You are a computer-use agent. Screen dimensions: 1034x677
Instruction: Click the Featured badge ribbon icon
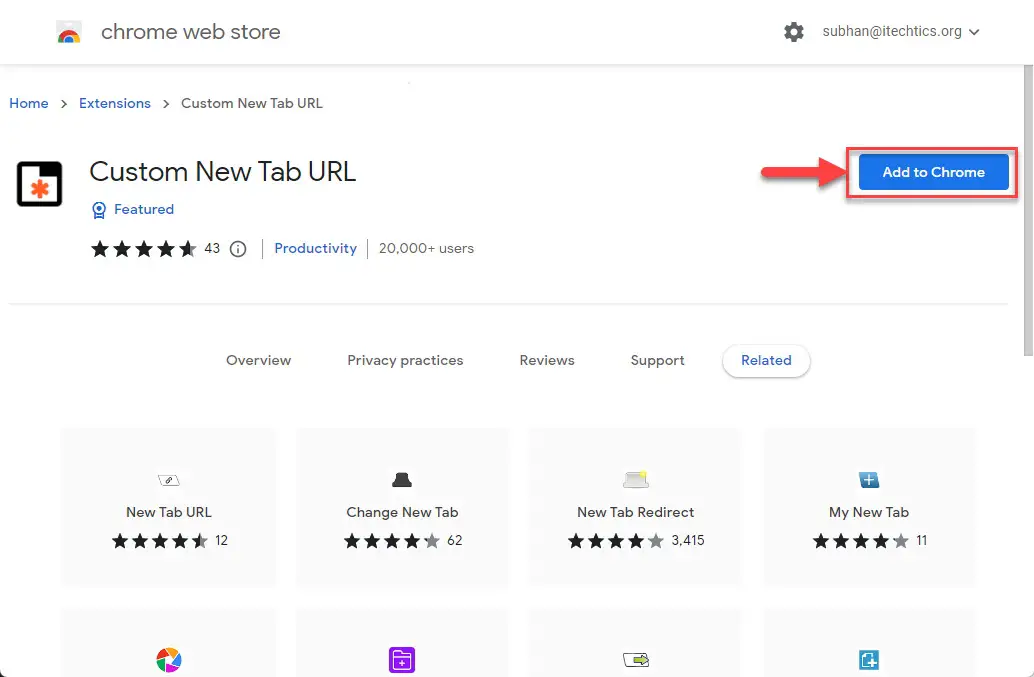point(99,210)
